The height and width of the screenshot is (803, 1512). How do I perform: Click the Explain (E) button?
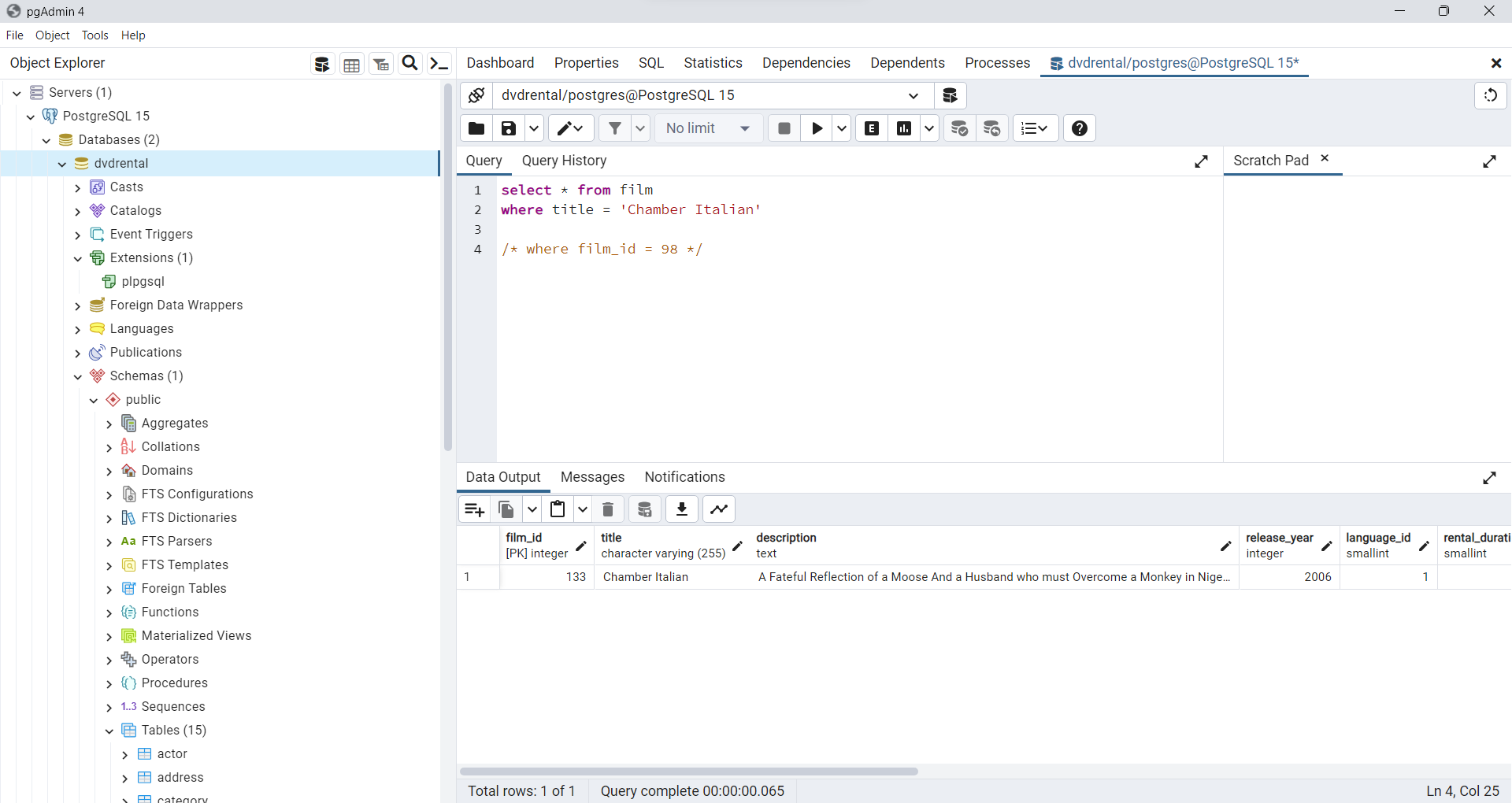click(872, 128)
